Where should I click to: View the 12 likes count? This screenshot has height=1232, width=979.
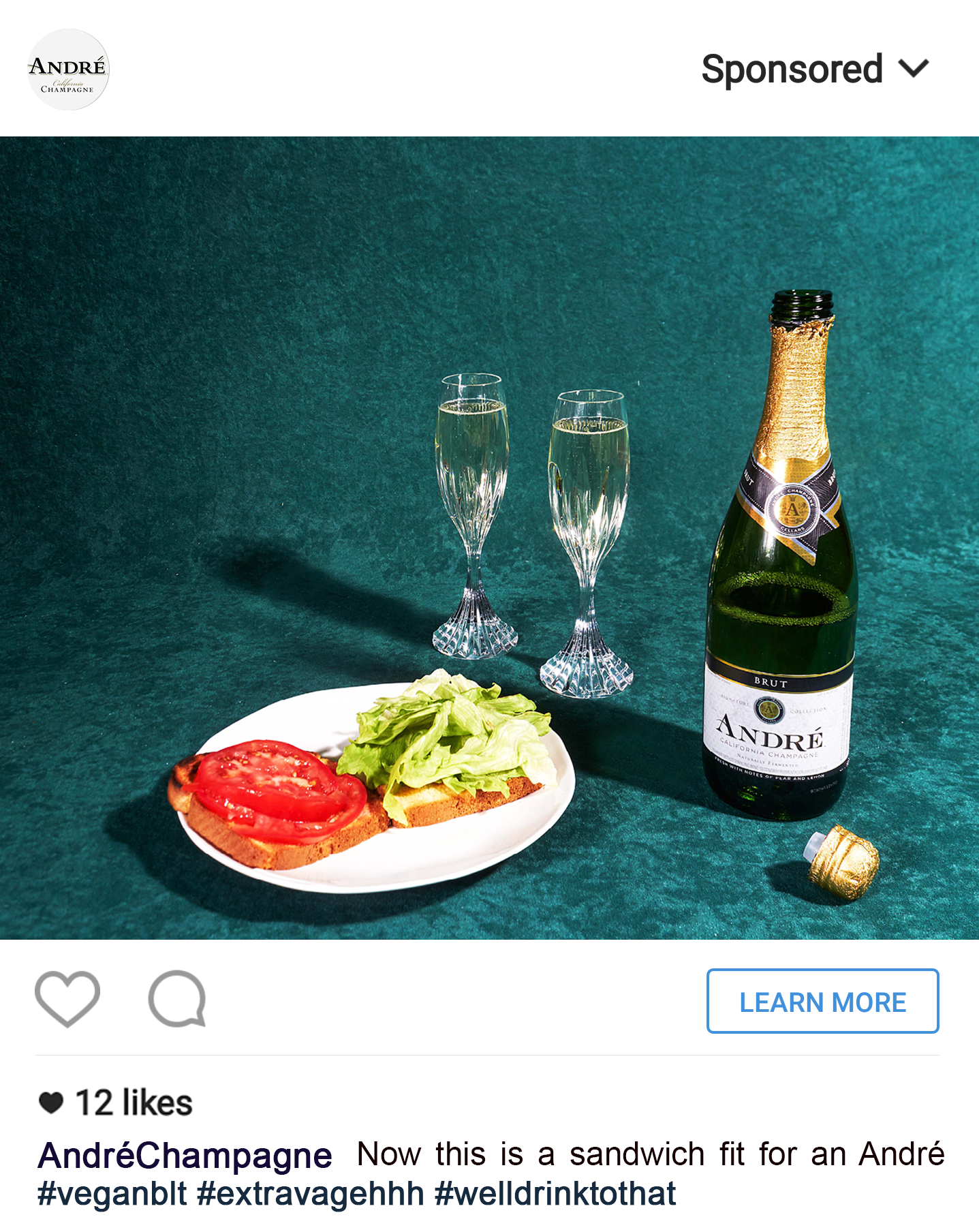click(x=134, y=1103)
